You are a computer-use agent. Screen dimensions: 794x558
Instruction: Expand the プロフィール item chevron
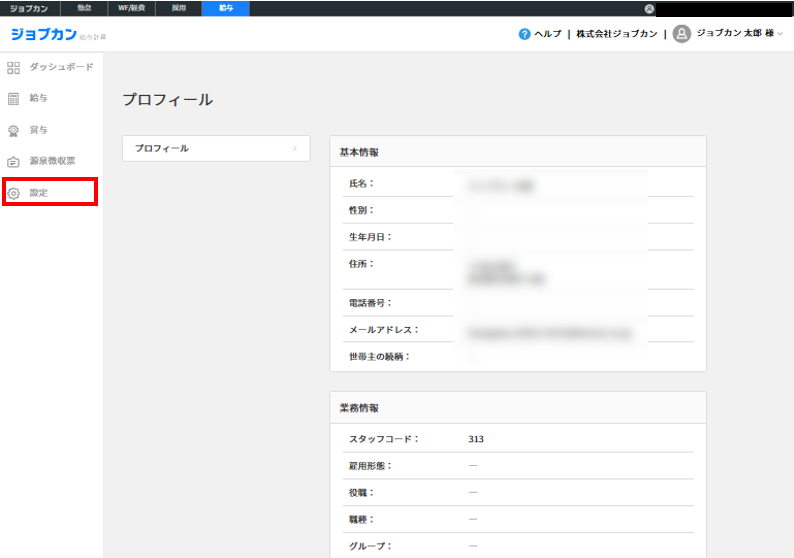(294, 148)
